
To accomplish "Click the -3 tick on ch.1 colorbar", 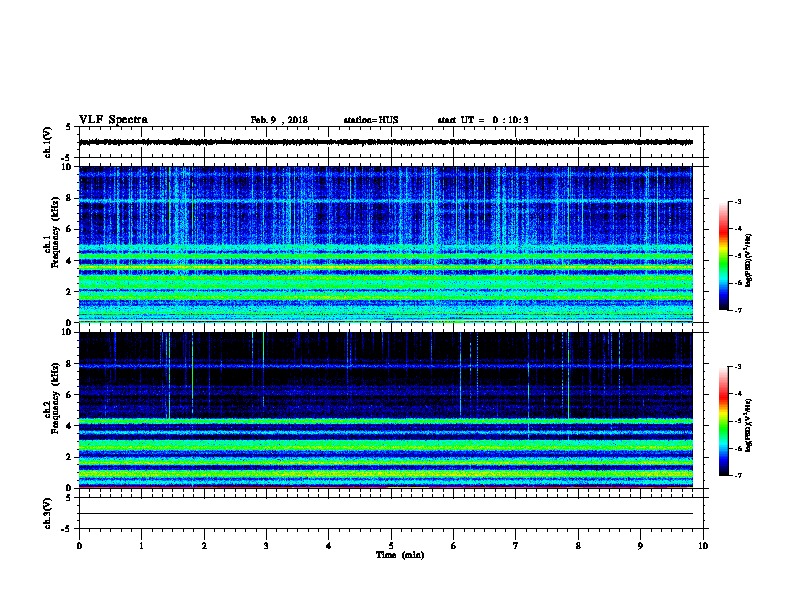I will pyautogui.click(x=737, y=201).
